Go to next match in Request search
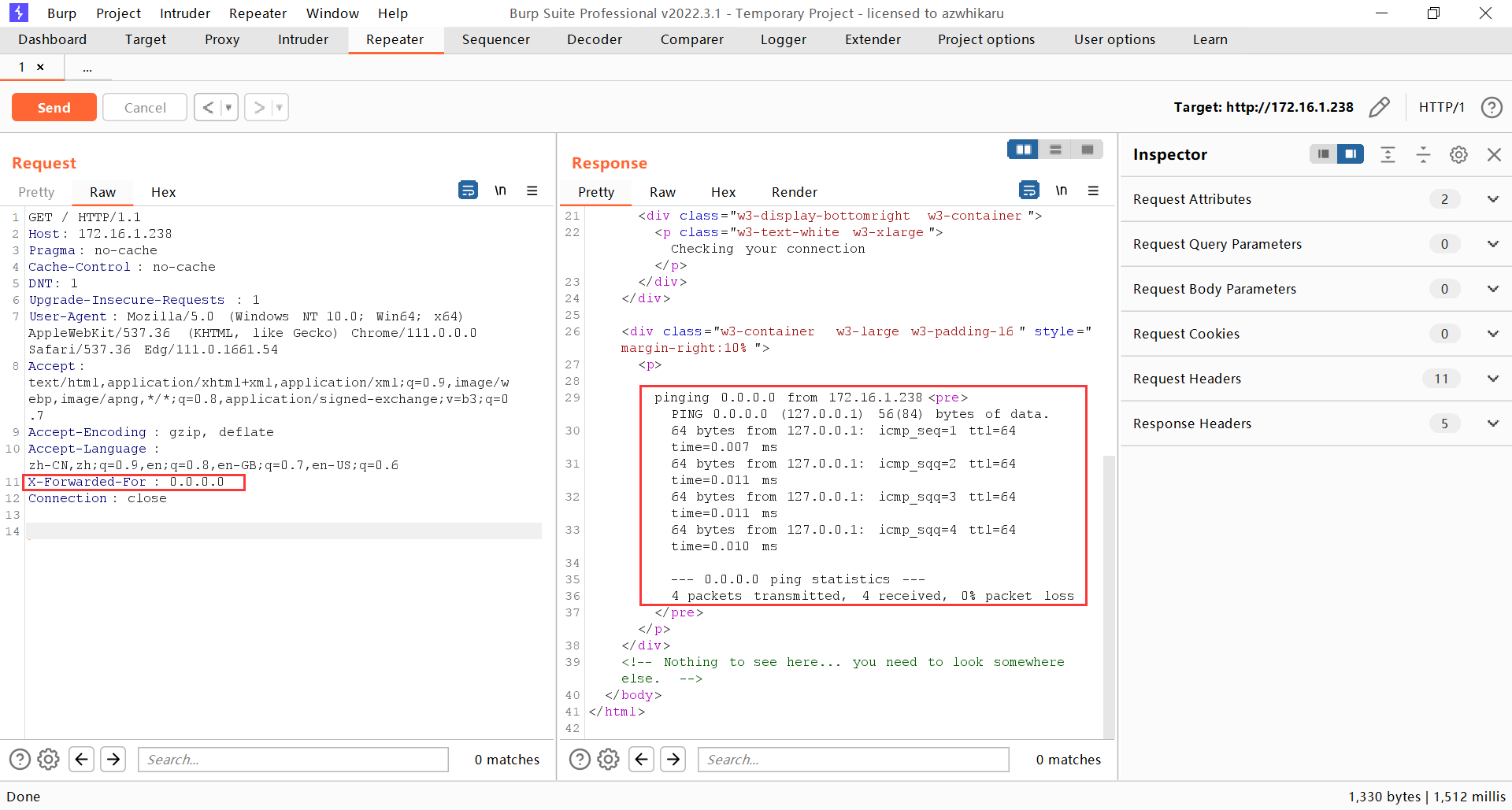Viewport: 1512px width, 810px height. click(113, 759)
